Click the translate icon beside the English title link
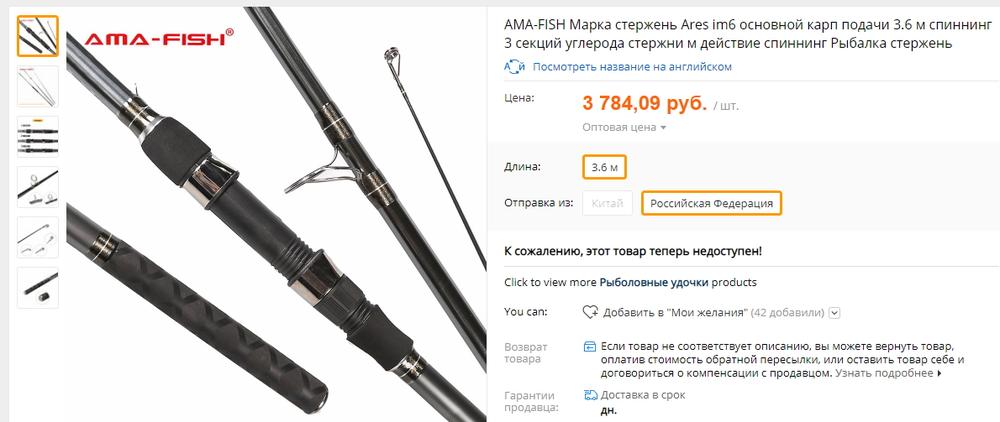This screenshot has width=1000, height=422. pos(514,67)
